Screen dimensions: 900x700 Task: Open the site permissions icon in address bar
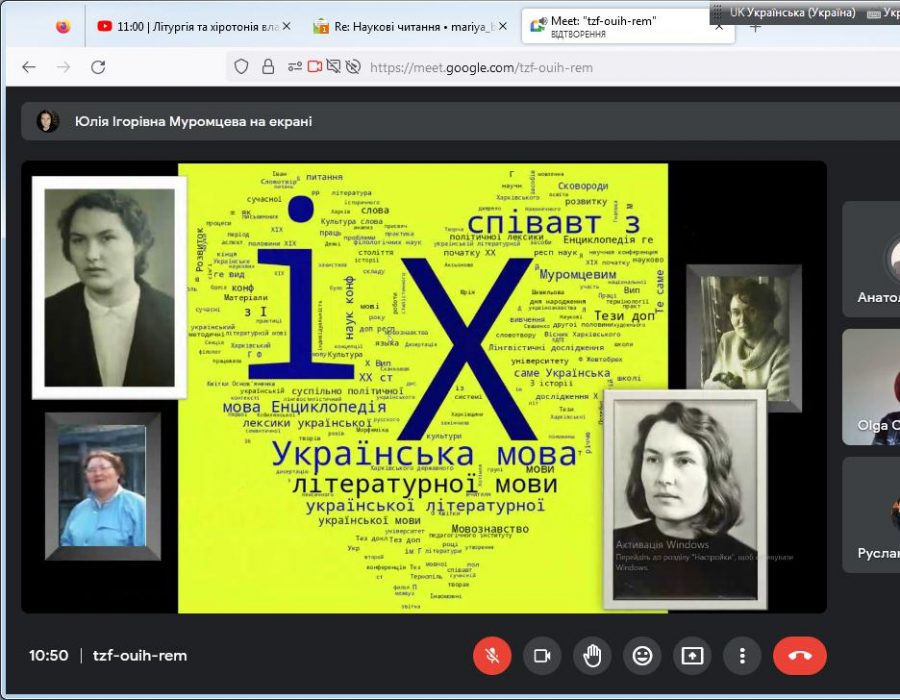click(x=294, y=67)
